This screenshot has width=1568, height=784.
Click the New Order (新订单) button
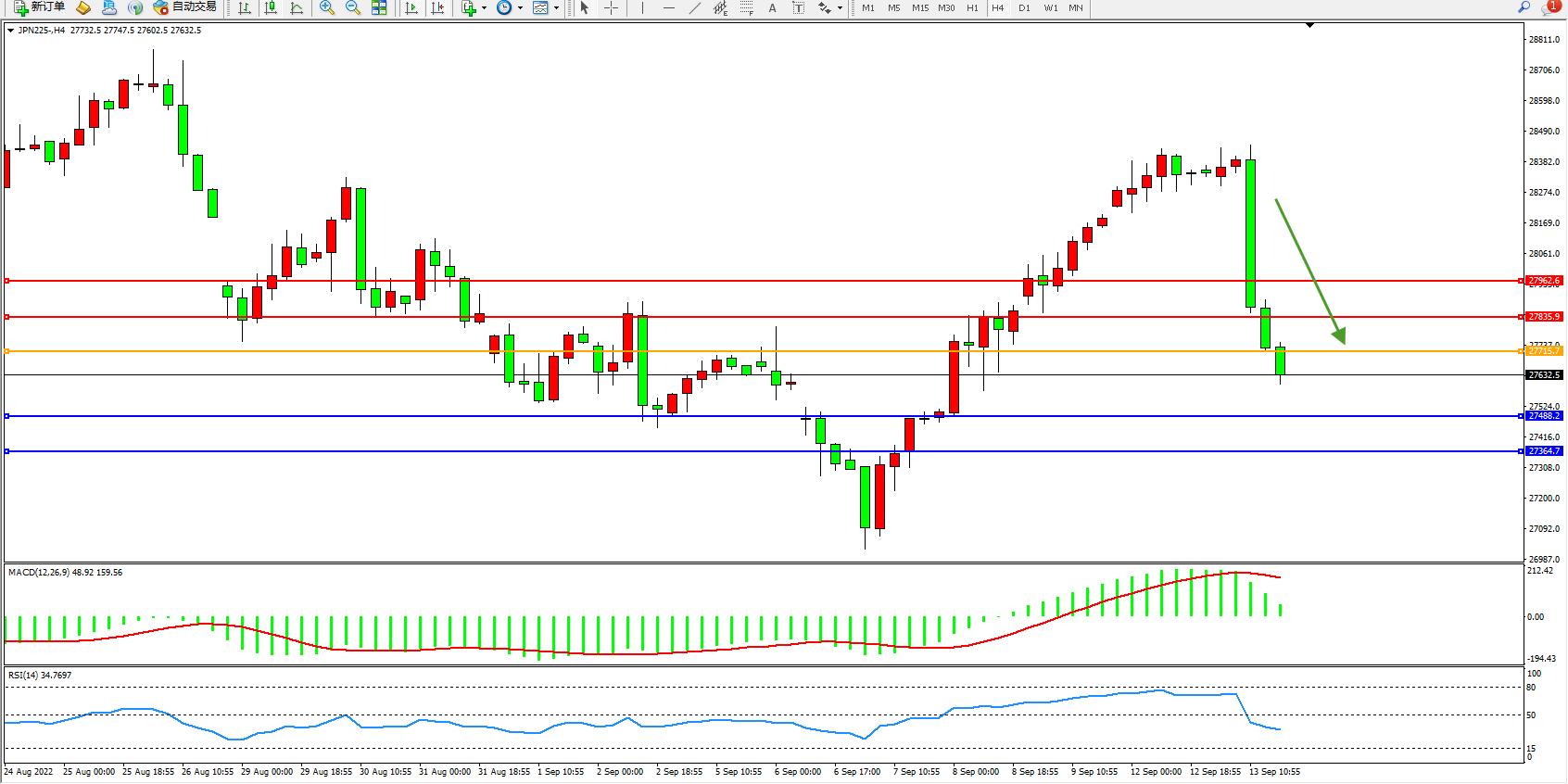39,7
